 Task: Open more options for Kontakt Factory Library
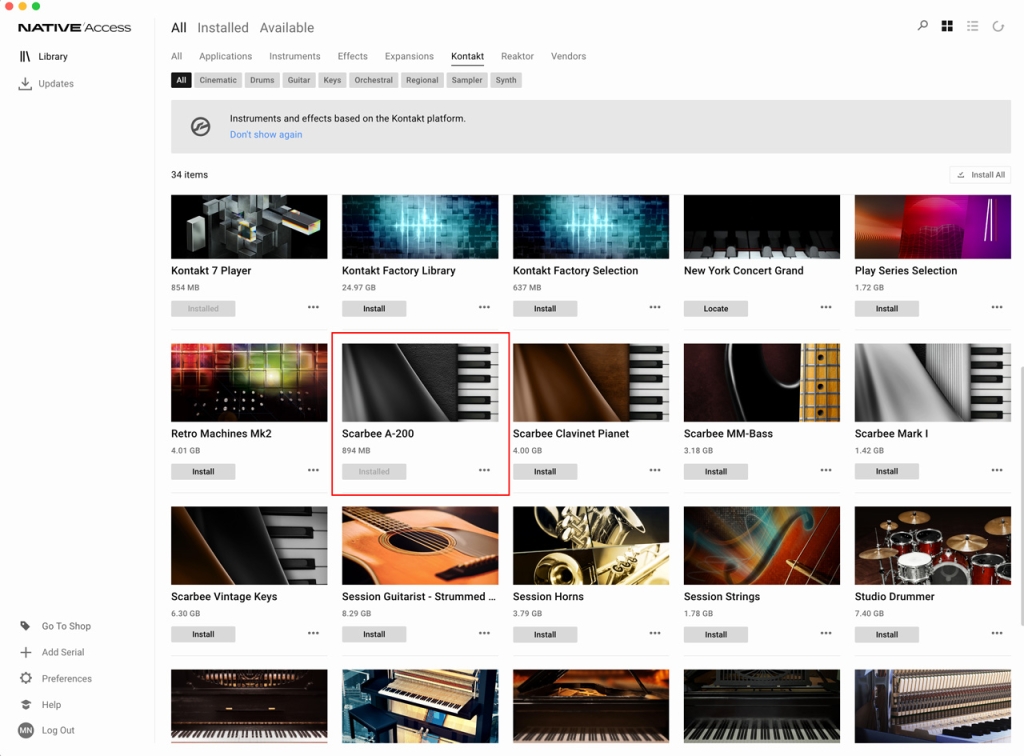point(484,307)
